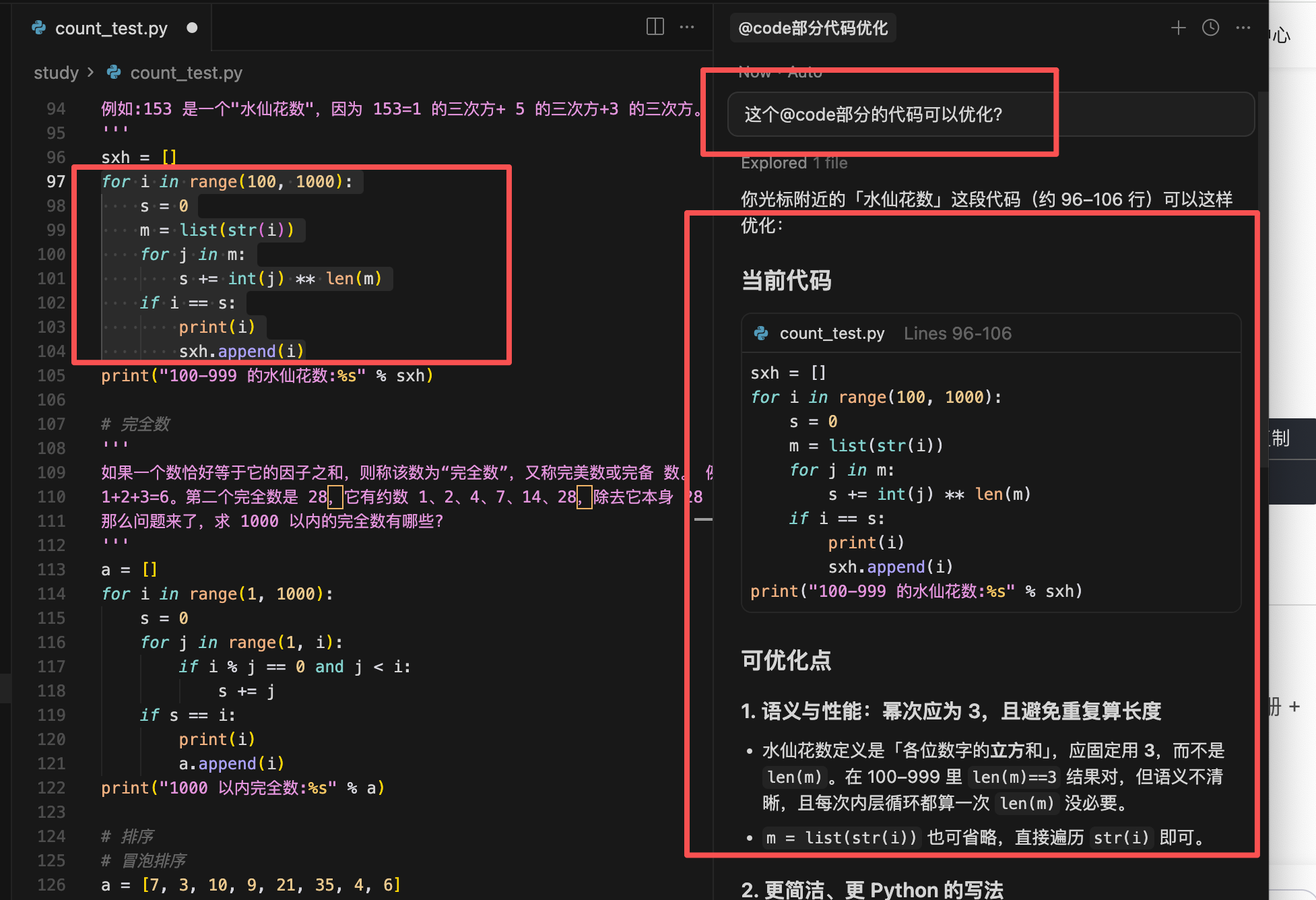Screen dimensions: 1316x900
Task: Start a new chat with the plus icon
Action: (x=1178, y=28)
